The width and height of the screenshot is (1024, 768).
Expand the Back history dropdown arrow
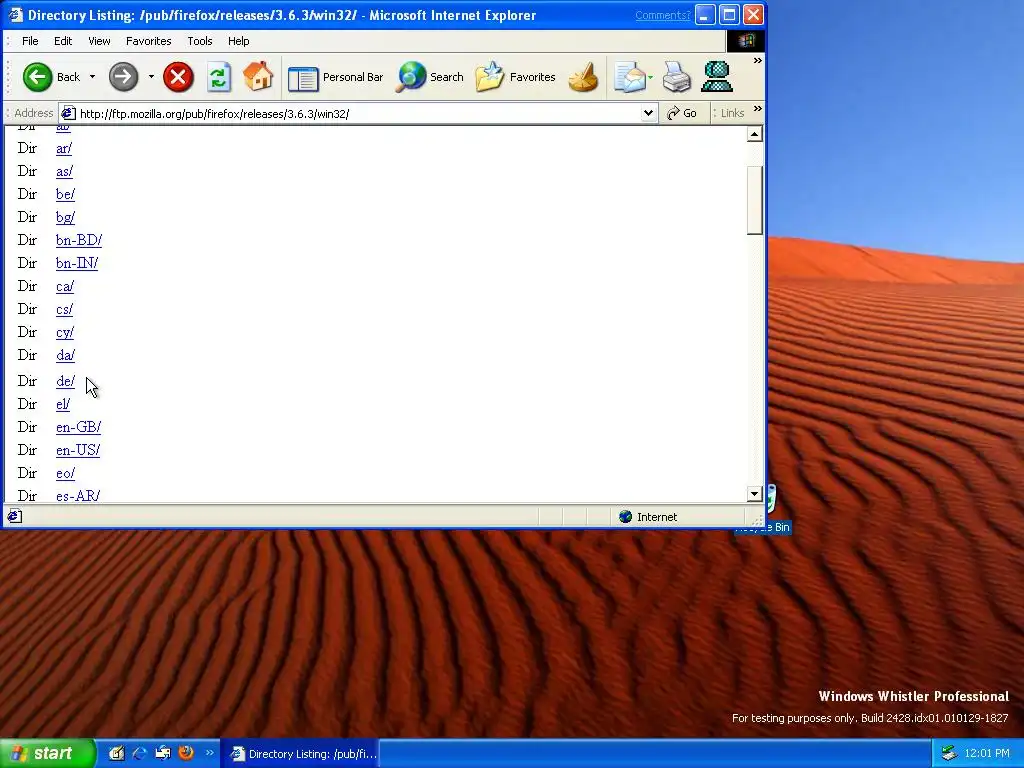(x=92, y=77)
